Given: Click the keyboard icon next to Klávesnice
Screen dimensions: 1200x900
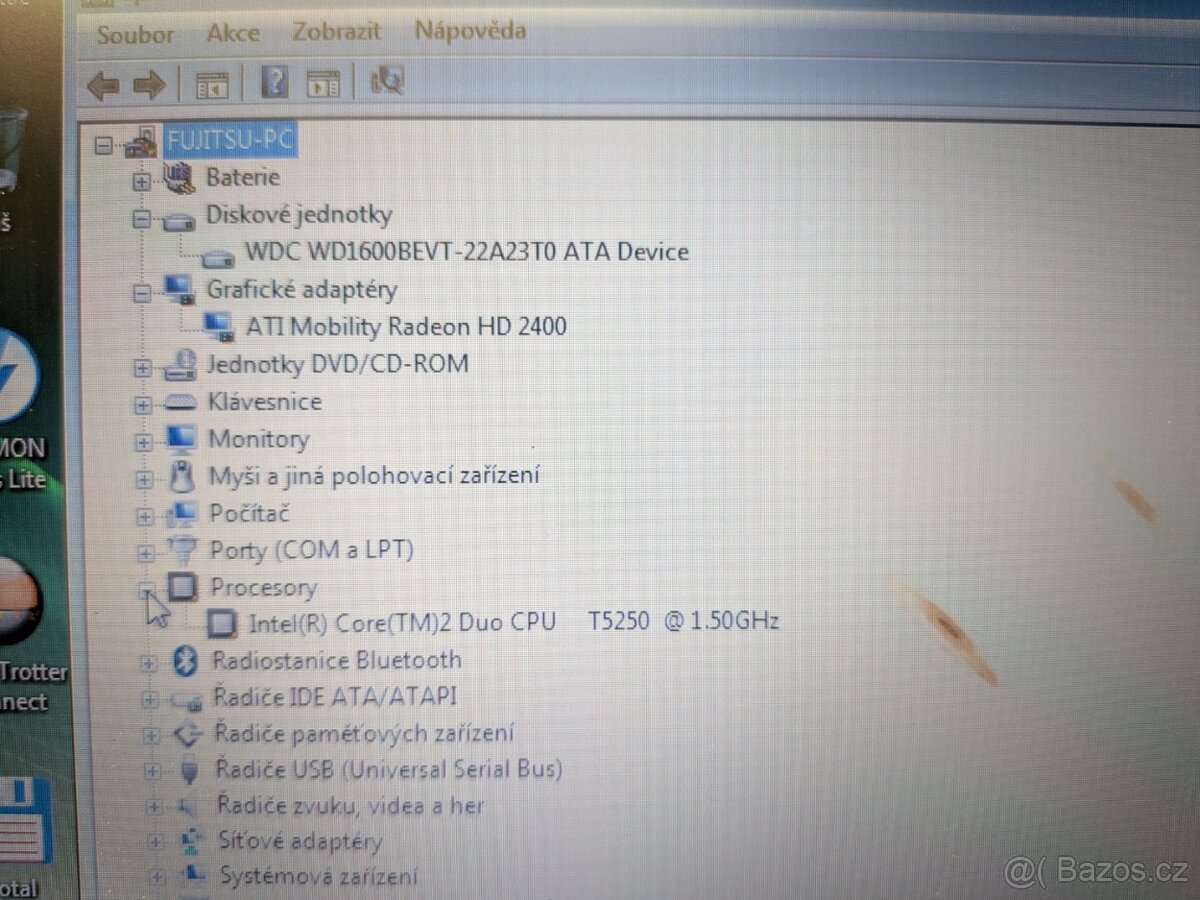Looking at the screenshot, I should click(181, 401).
